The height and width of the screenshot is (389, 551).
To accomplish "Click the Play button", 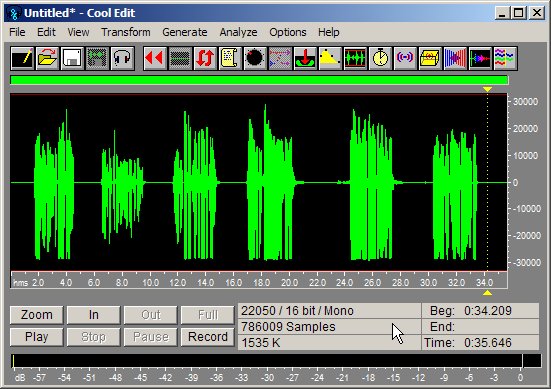I will pos(37,337).
